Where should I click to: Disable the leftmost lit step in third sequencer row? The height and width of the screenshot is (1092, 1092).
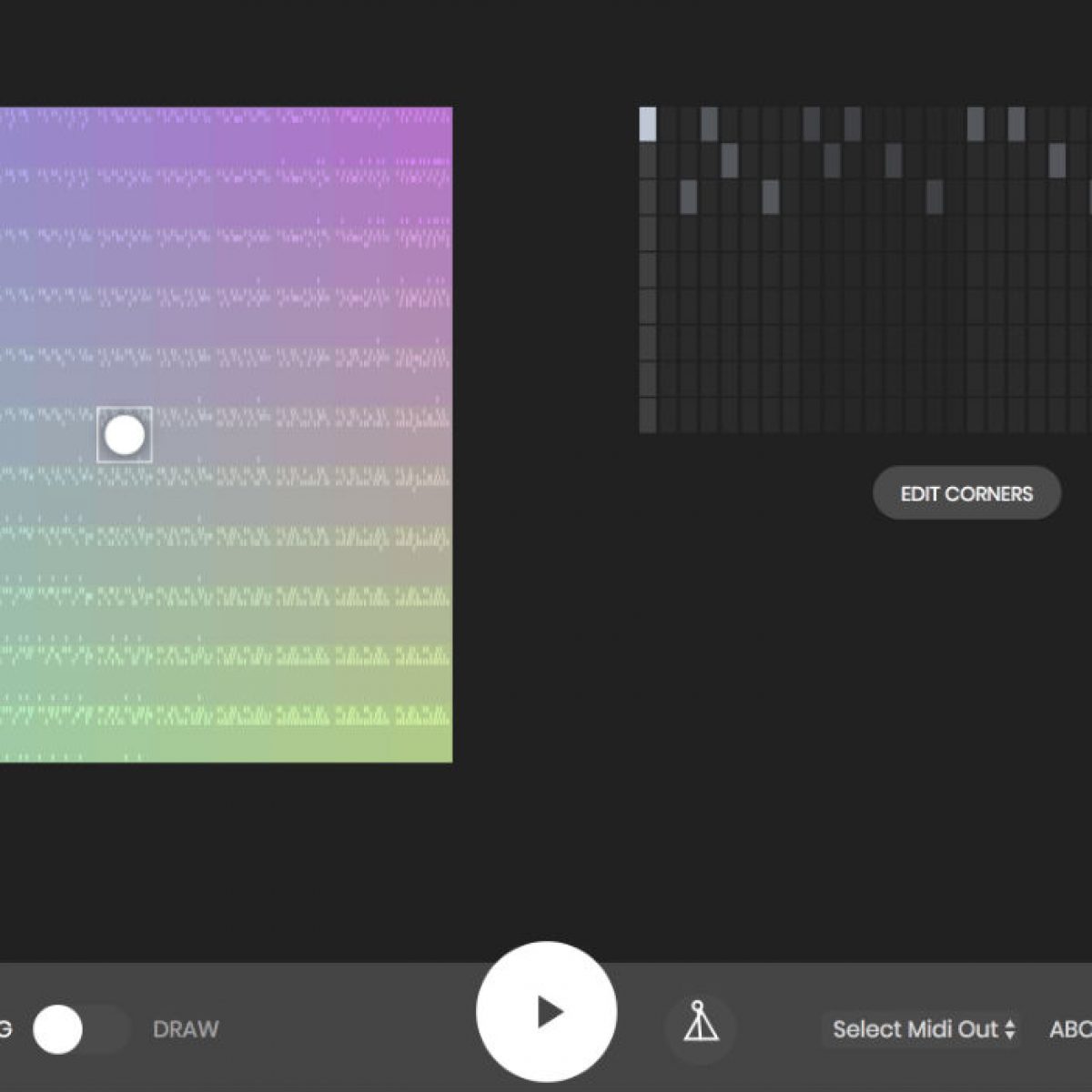[x=689, y=197]
